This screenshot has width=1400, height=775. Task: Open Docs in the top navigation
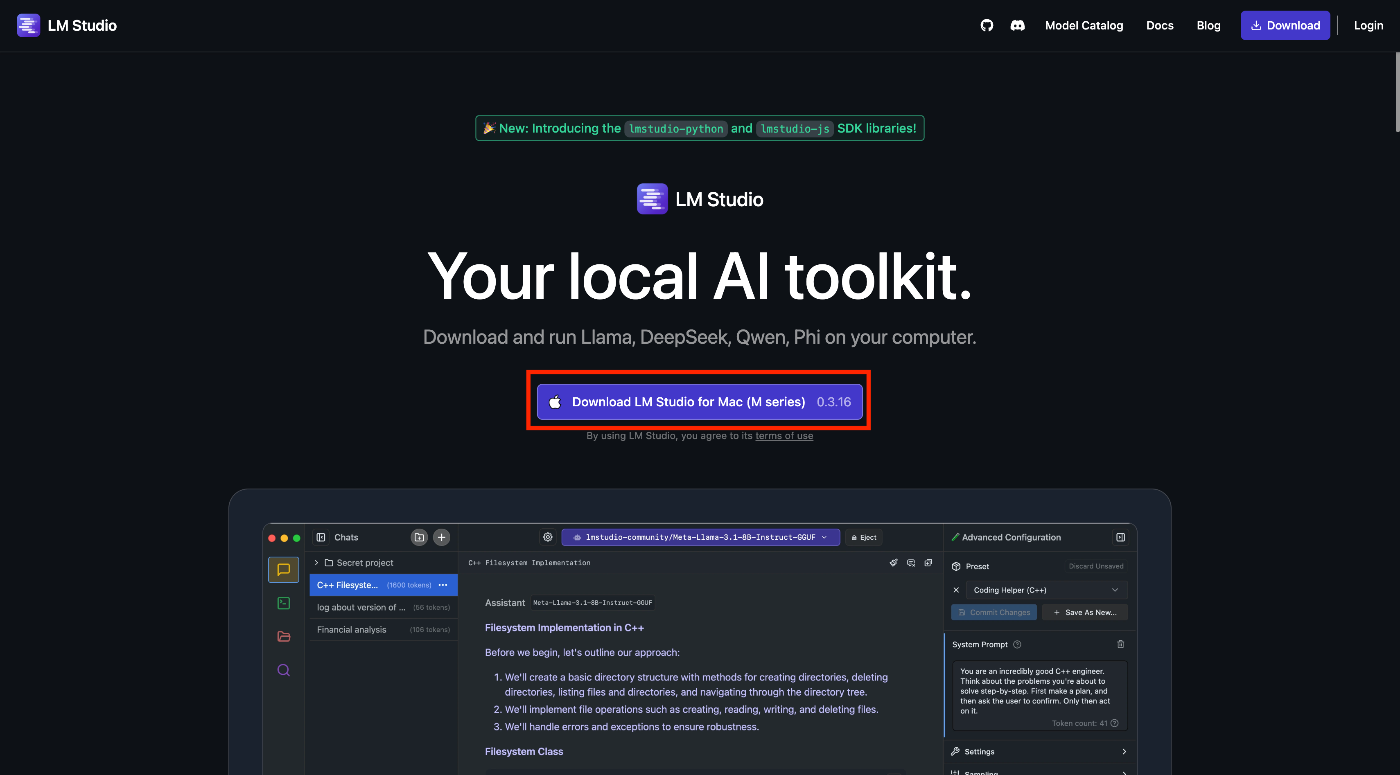1160,26
